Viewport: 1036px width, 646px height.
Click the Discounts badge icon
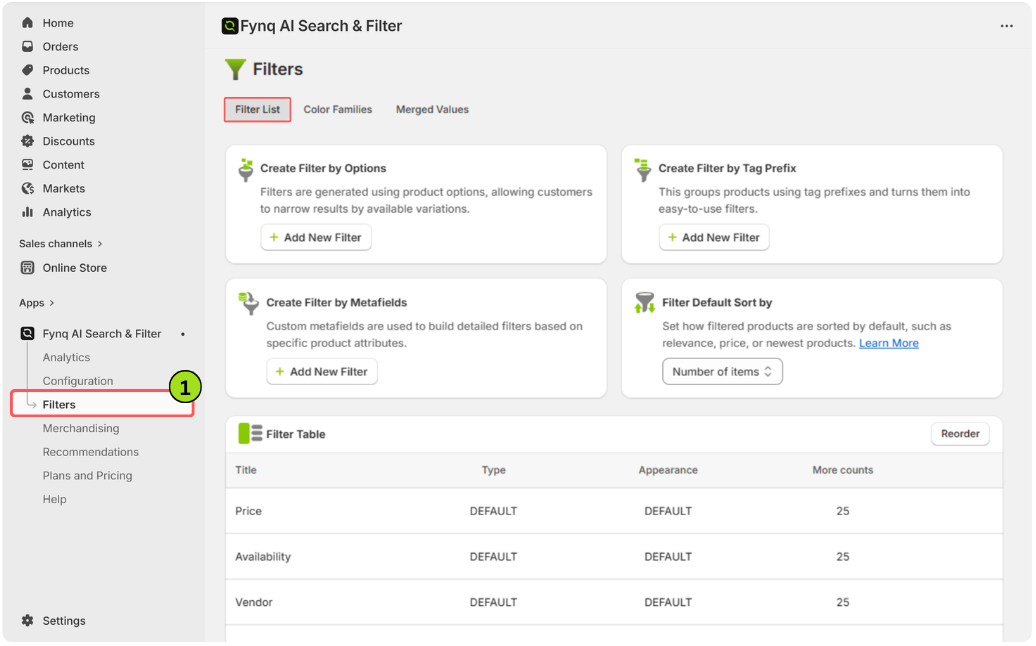(x=27, y=141)
